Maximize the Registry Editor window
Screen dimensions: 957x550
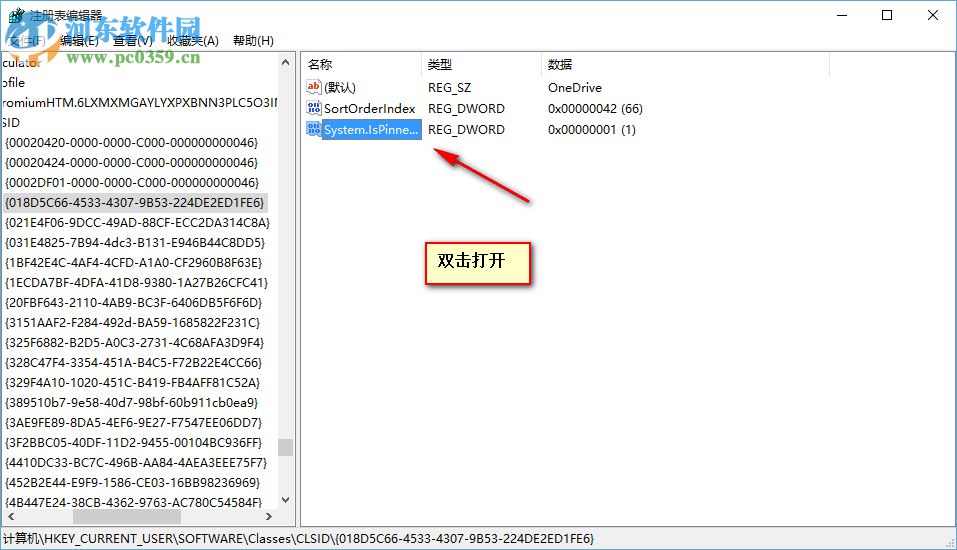coord(887,15)
